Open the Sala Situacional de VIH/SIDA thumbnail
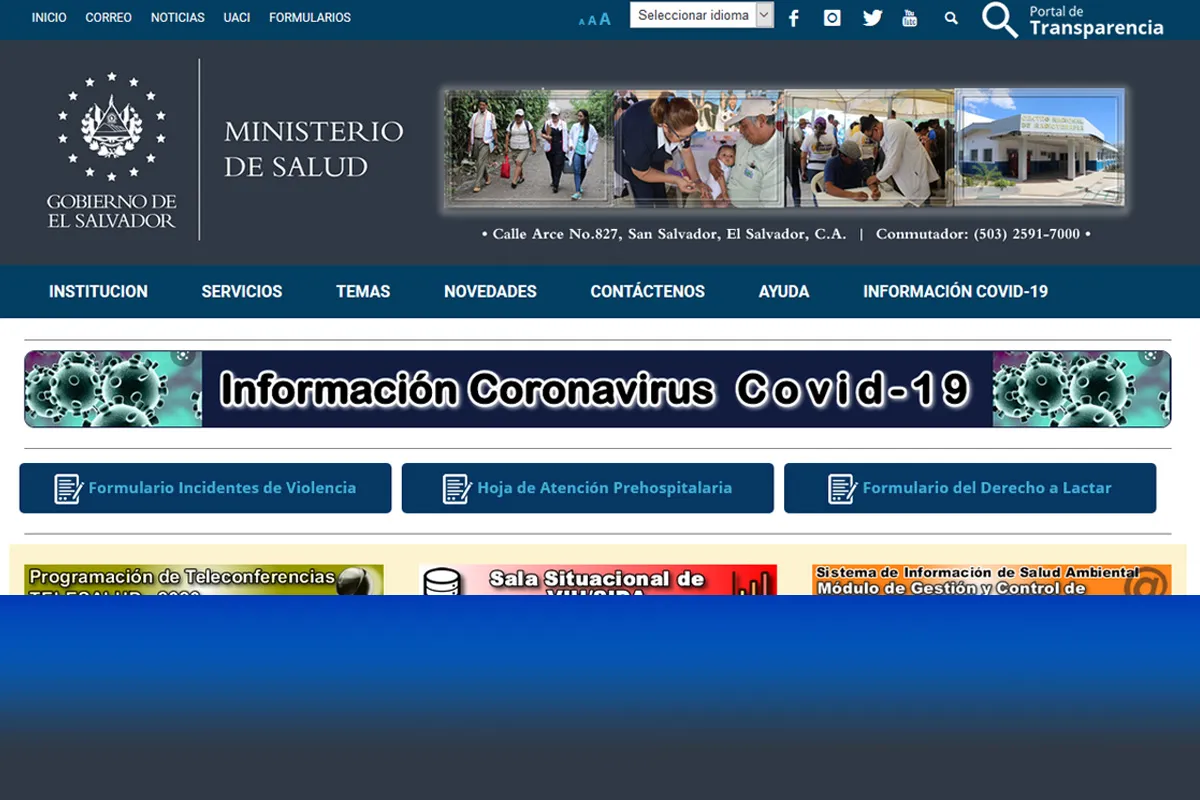The image size is (1200, 800). pyautogui.click(x=597, y=580)
